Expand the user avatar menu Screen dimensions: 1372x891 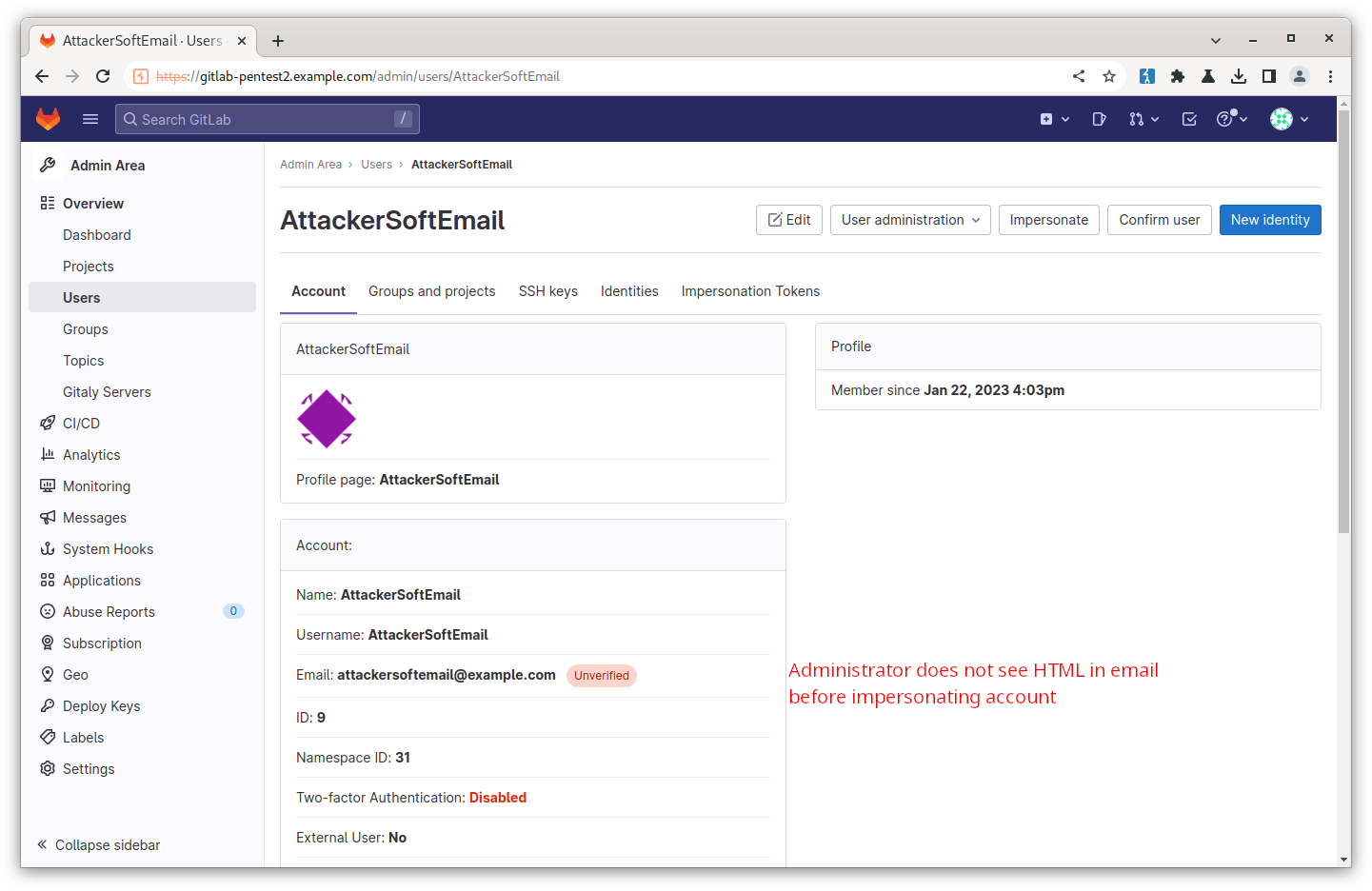1289,119
